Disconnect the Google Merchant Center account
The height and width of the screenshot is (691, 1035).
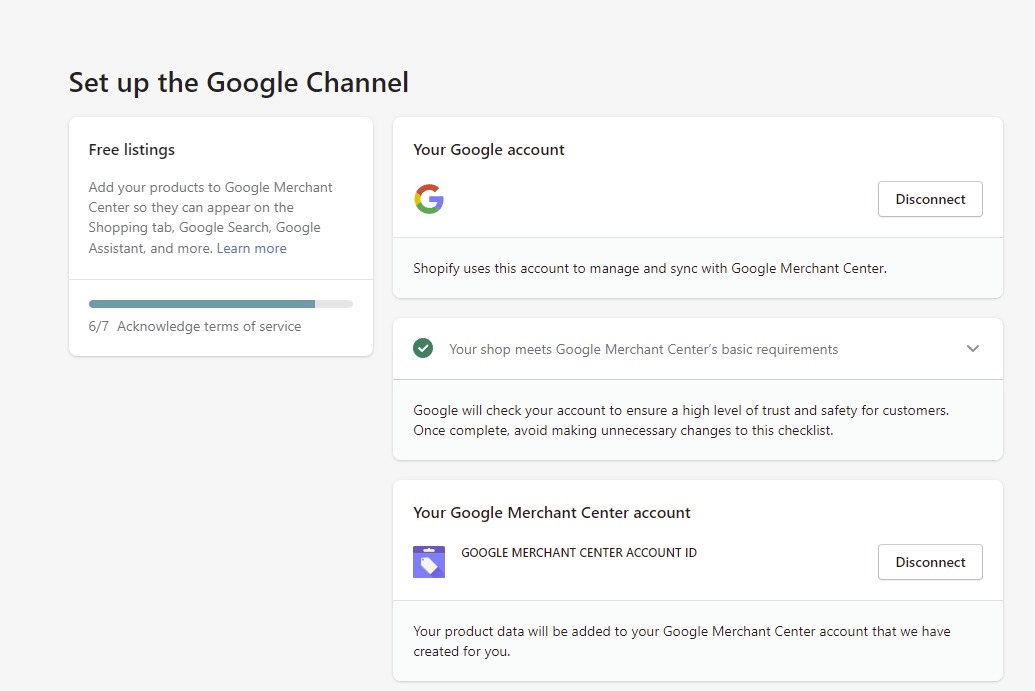coord(930,562)
